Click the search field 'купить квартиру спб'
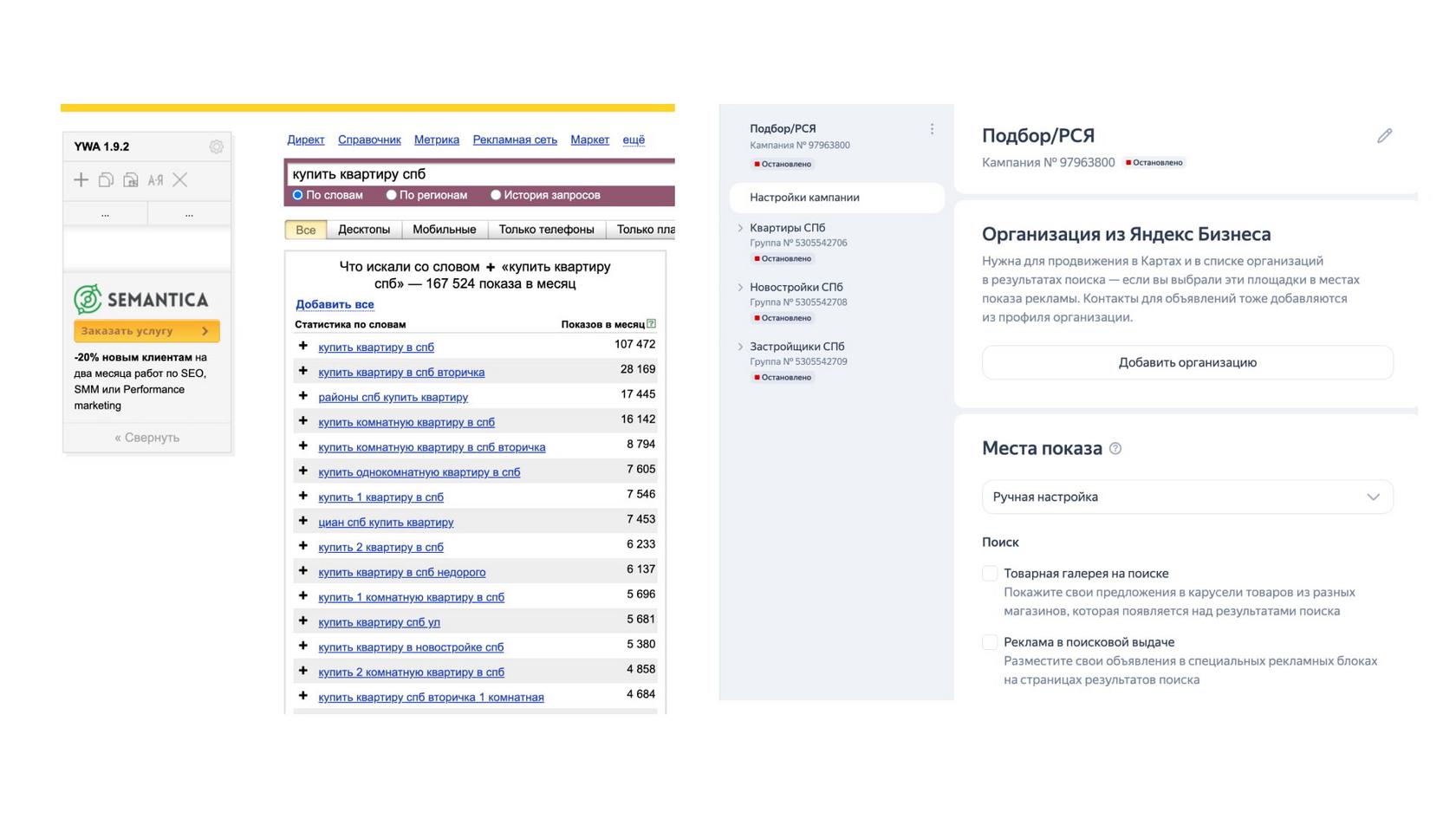Image resolution: width=1456 pixels, height=819 pixels. pos(481,174)
